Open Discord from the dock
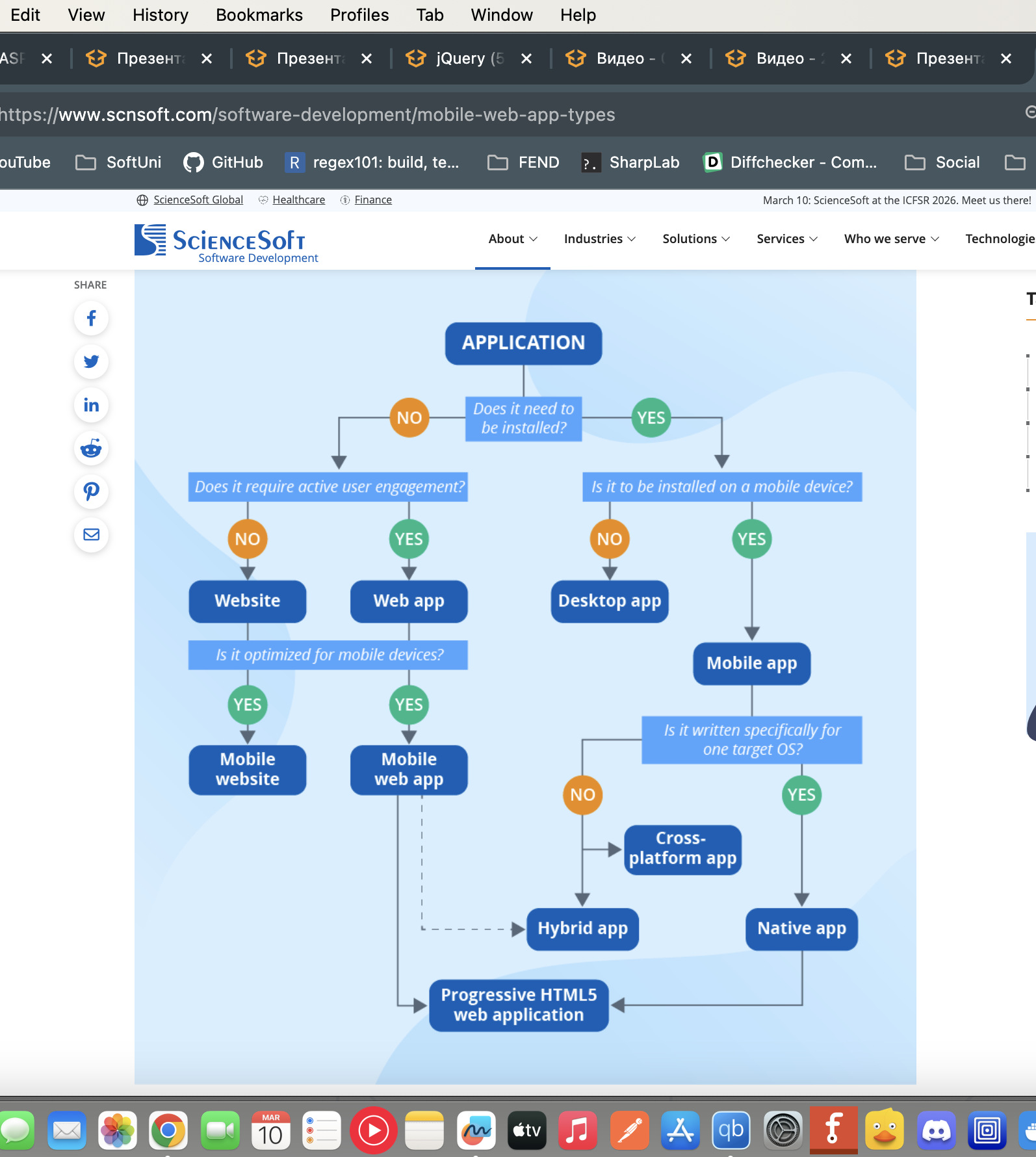 (936, 1131)
